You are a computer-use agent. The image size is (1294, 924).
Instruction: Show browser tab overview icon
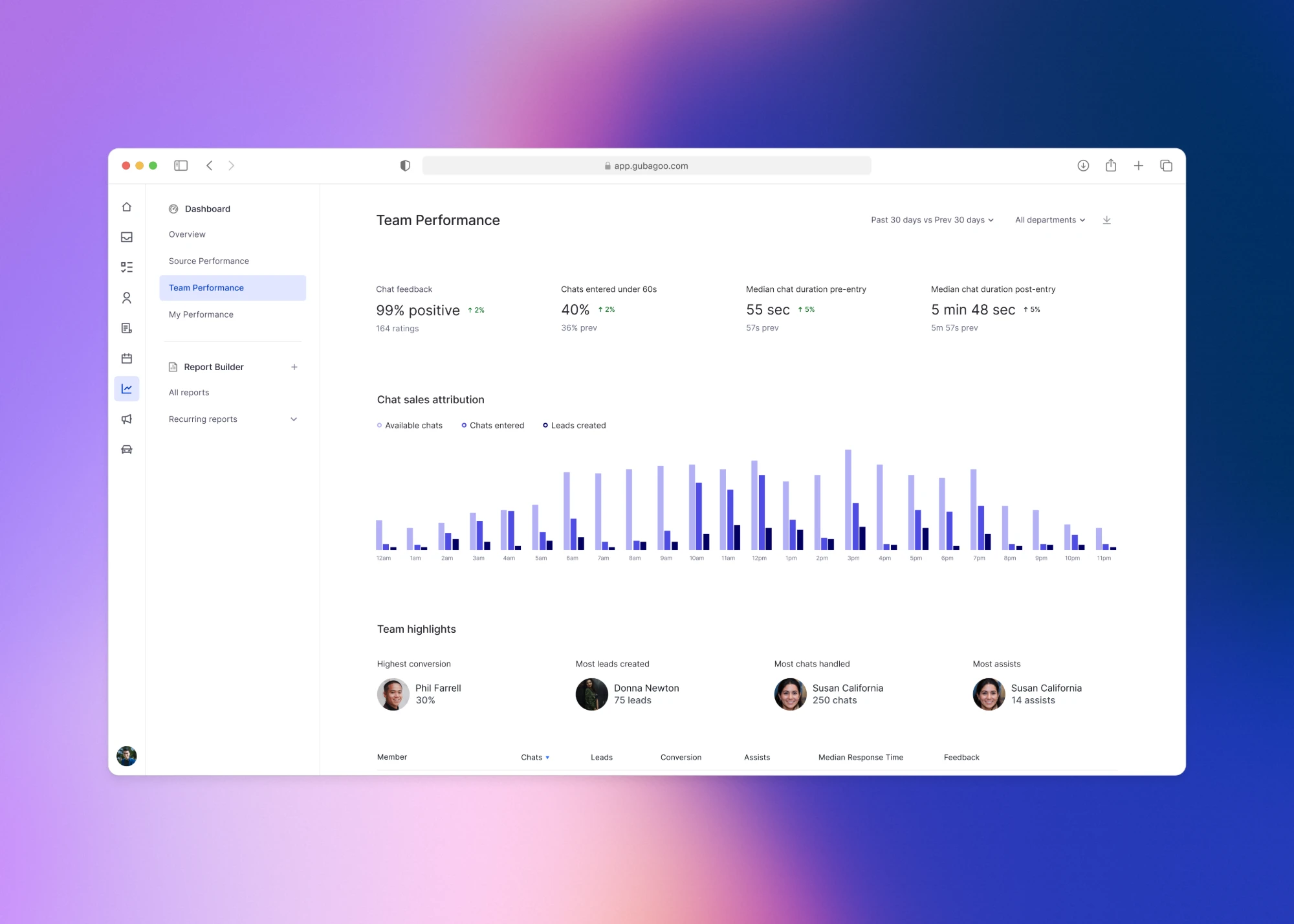[x=1167, y=166]
